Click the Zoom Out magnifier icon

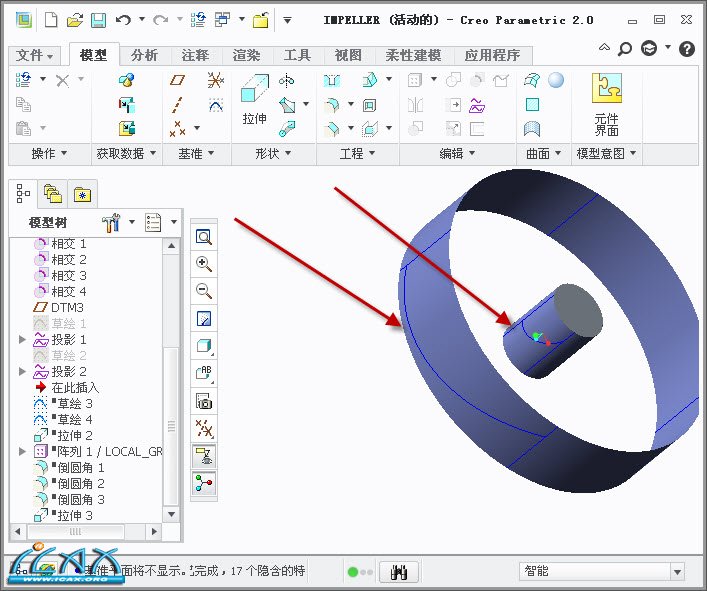204,291
